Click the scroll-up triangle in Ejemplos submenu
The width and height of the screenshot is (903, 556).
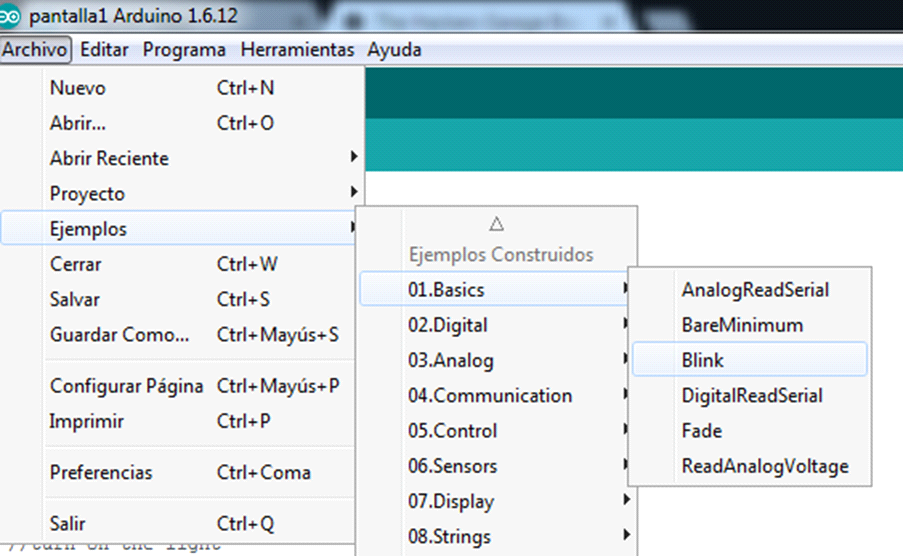tap(497, 224)
